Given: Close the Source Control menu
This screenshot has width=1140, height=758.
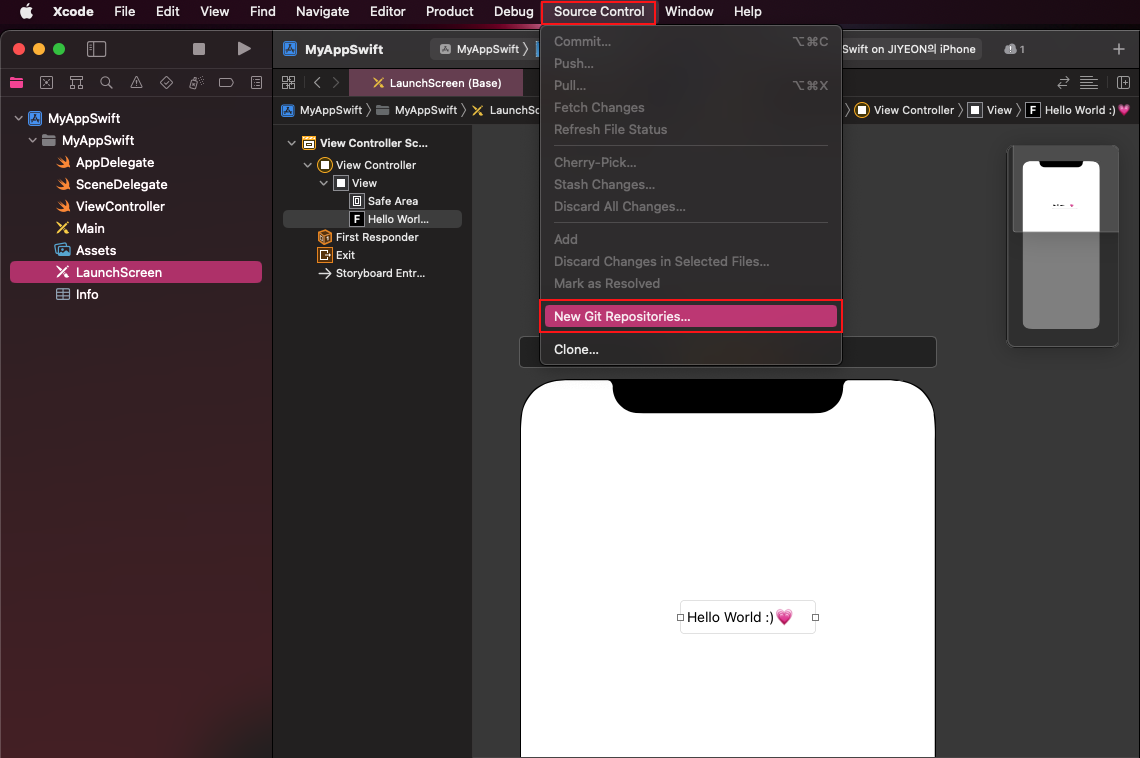Looking at the screenshot, I should pos(598,12).
